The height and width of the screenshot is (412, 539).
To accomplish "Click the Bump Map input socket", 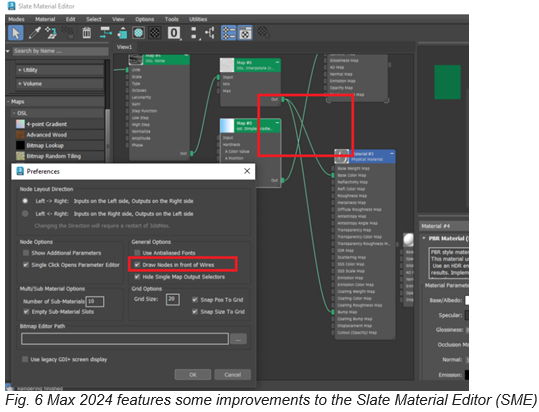I will coord(333,312).
